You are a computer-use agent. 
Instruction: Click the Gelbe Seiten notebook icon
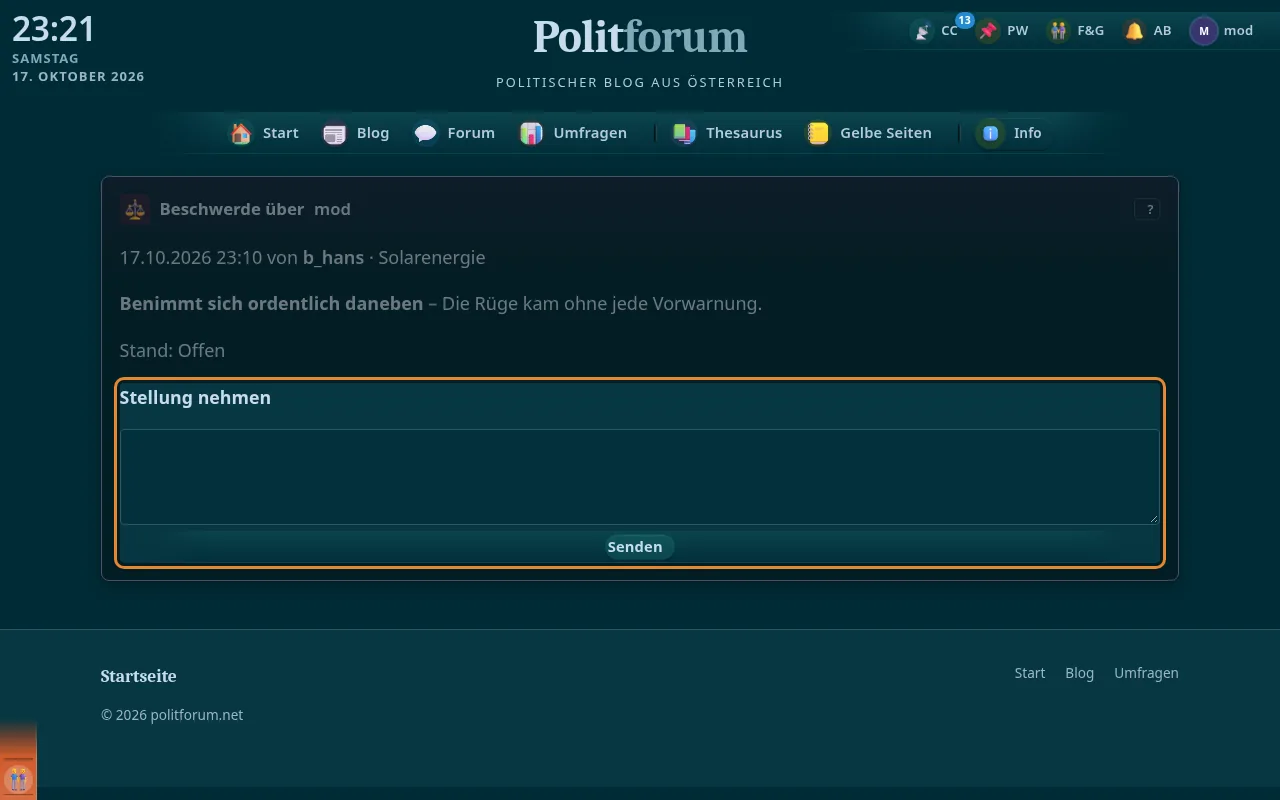click(818, 133)
